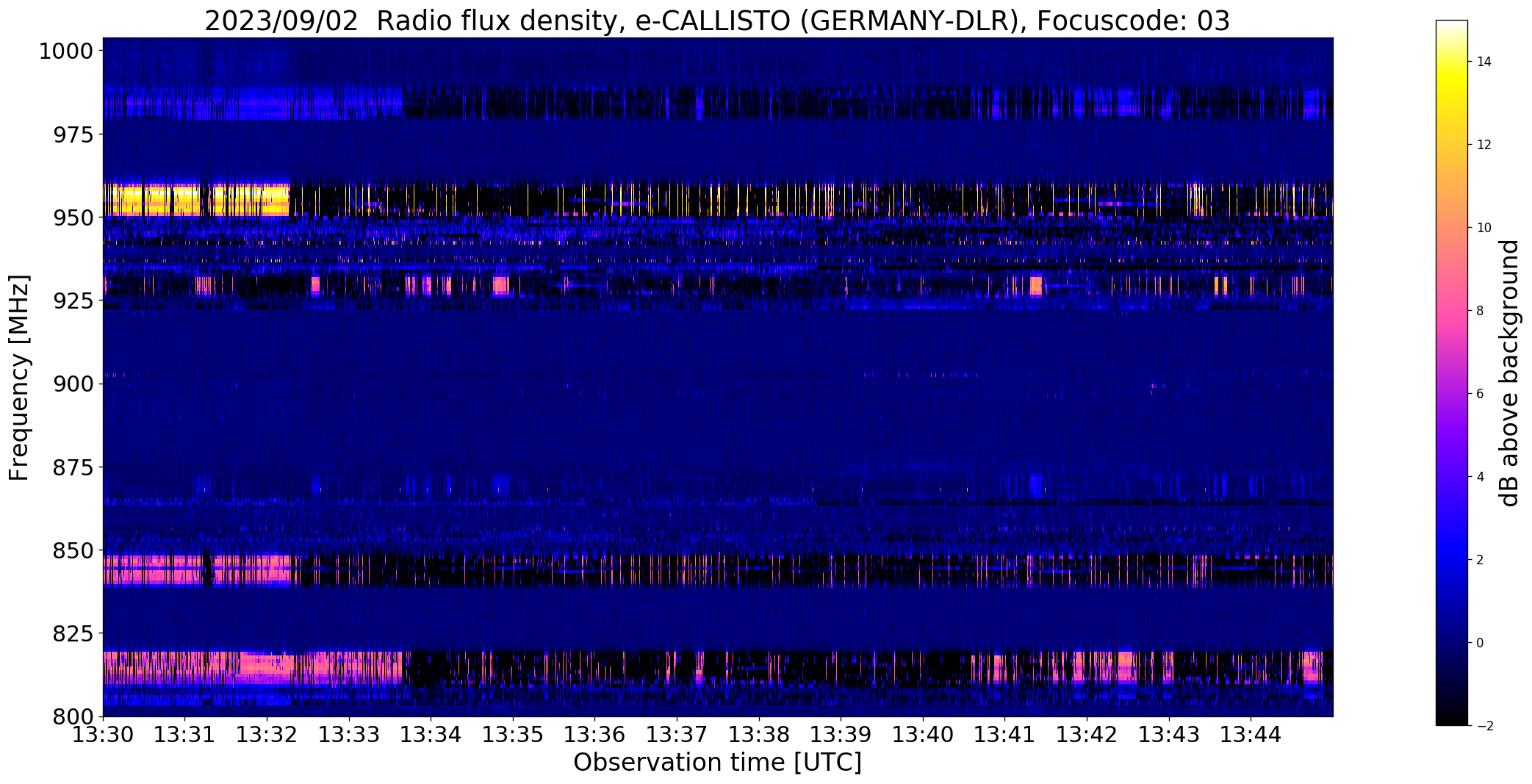Click the 13:40 time tick label
The width and height of the screenshot is (1532, 784).
point(923,735)
